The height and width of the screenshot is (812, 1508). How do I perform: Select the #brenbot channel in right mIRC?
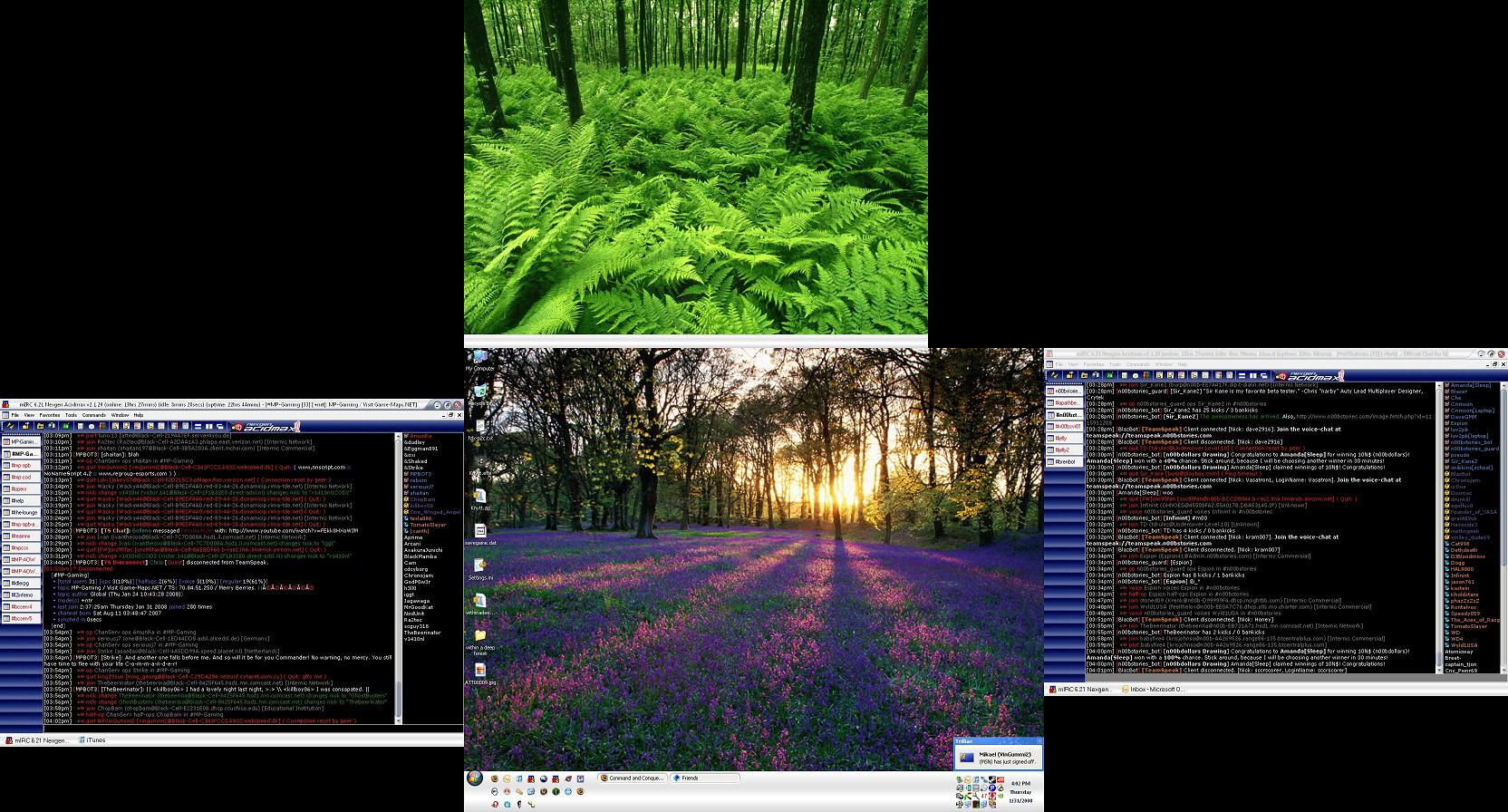tap(1066, 461)
